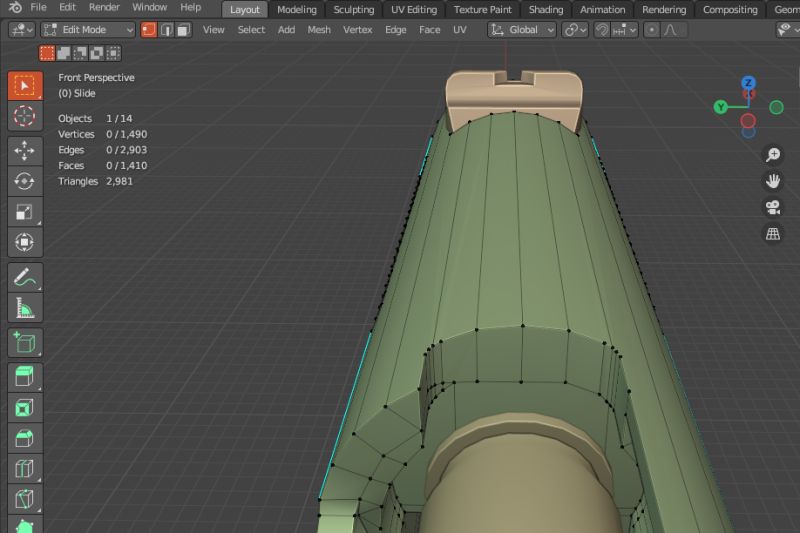The width and height of the screenshot is (800, 533).
Task: Choose the Move tool
Action: click(x=24, y=150)
